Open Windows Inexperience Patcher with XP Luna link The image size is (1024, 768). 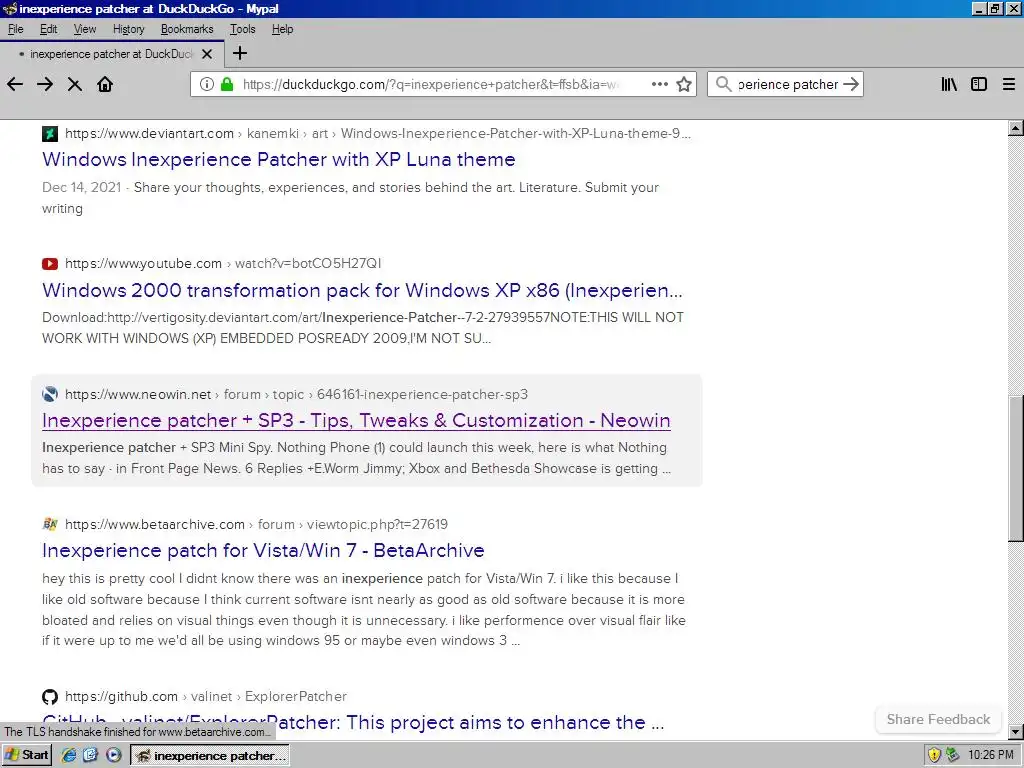[279, 159]
